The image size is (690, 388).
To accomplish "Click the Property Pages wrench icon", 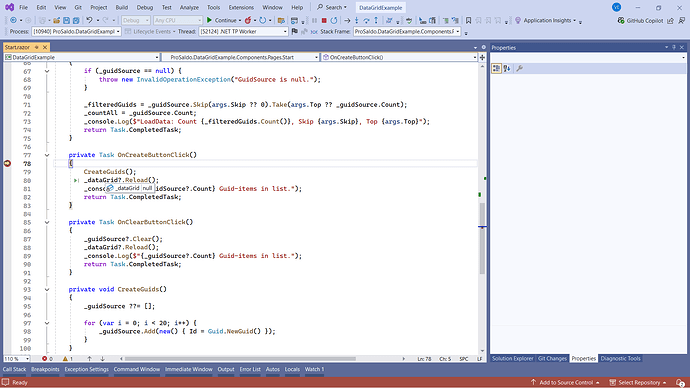I will [x=520, y=68].
